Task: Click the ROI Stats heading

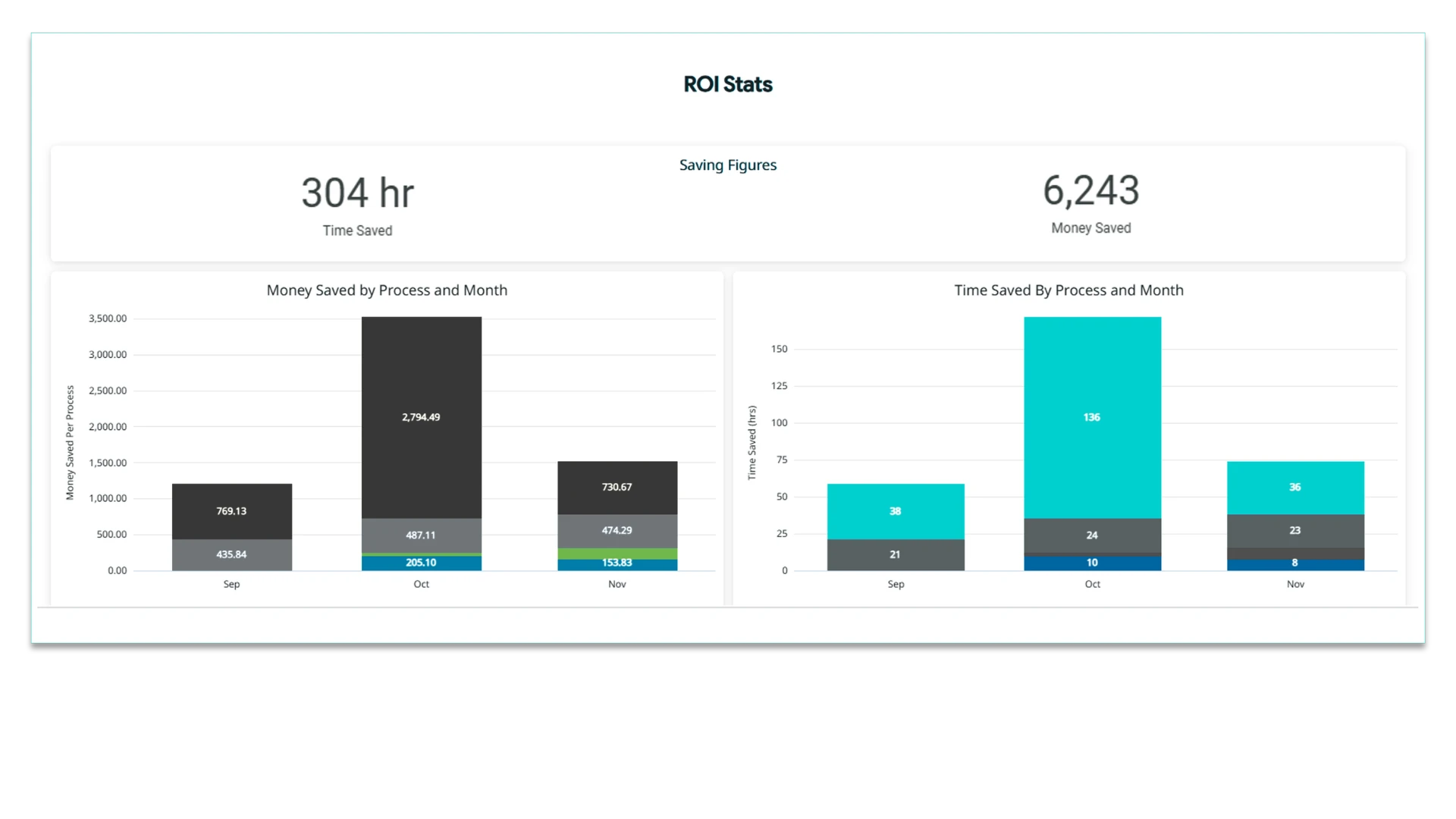Action: pos(728,84)
